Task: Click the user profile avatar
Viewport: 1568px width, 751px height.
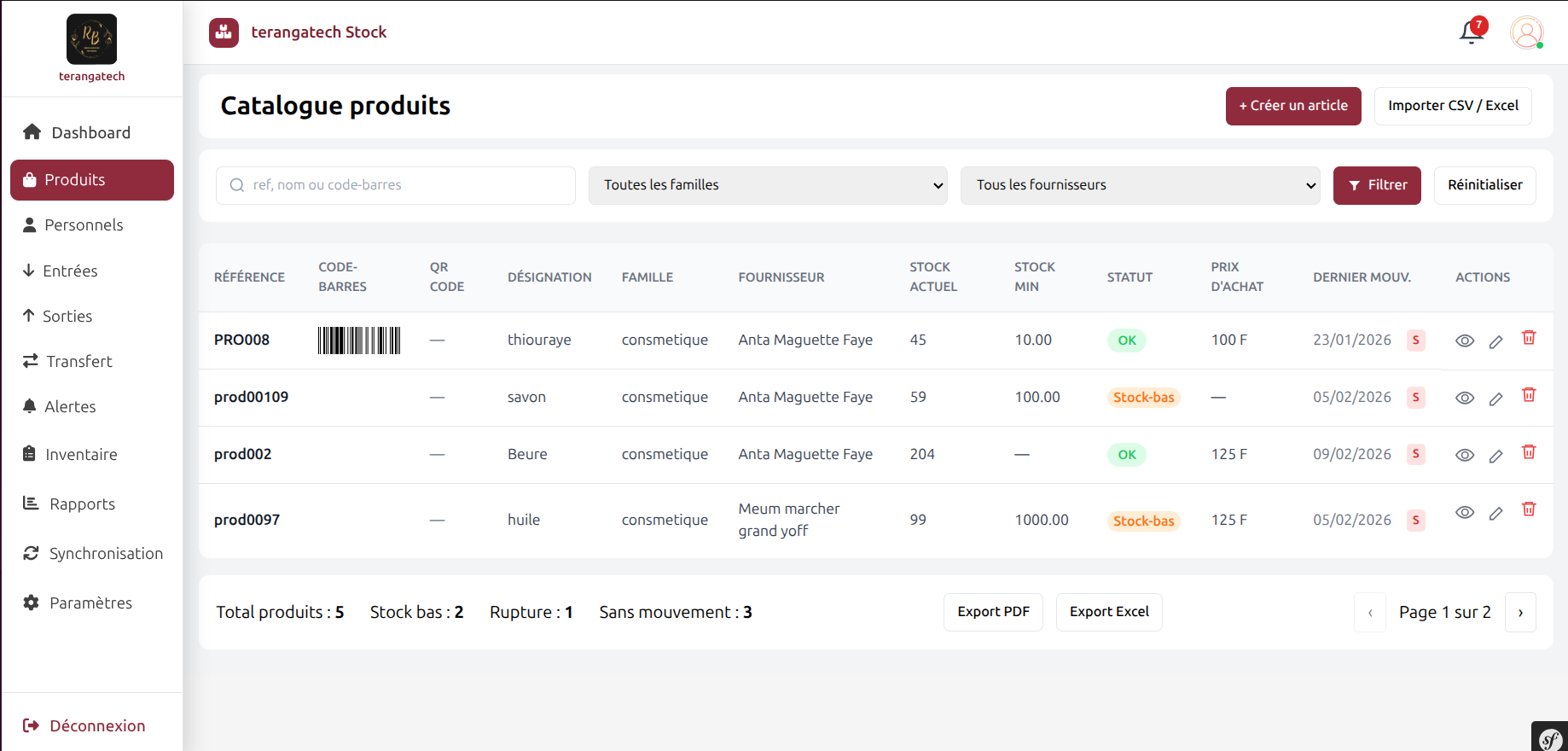Action: 1526,32
